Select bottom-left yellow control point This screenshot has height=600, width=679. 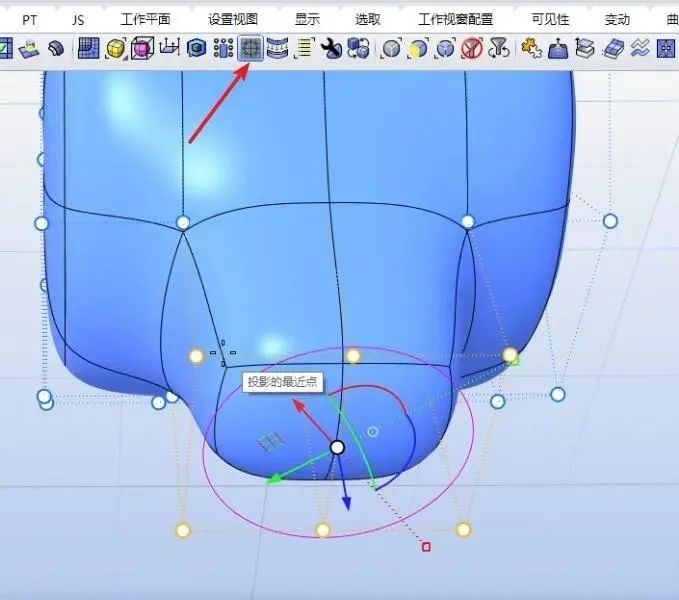point(183,530)
